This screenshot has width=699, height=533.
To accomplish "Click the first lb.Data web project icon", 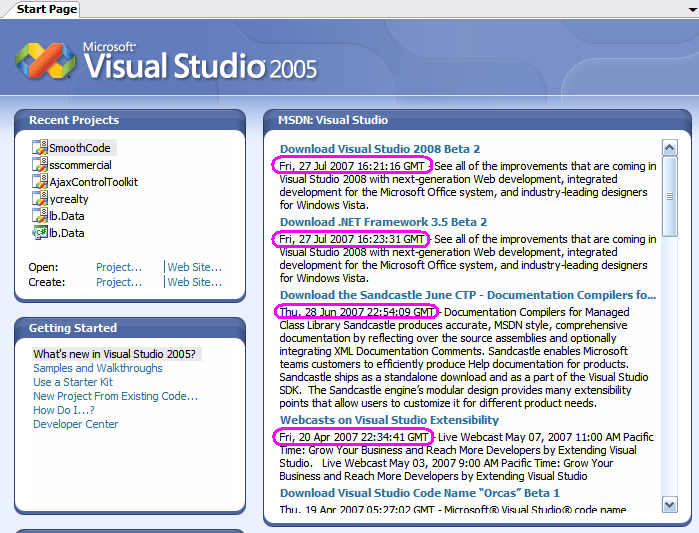I will tap(40, 215).
